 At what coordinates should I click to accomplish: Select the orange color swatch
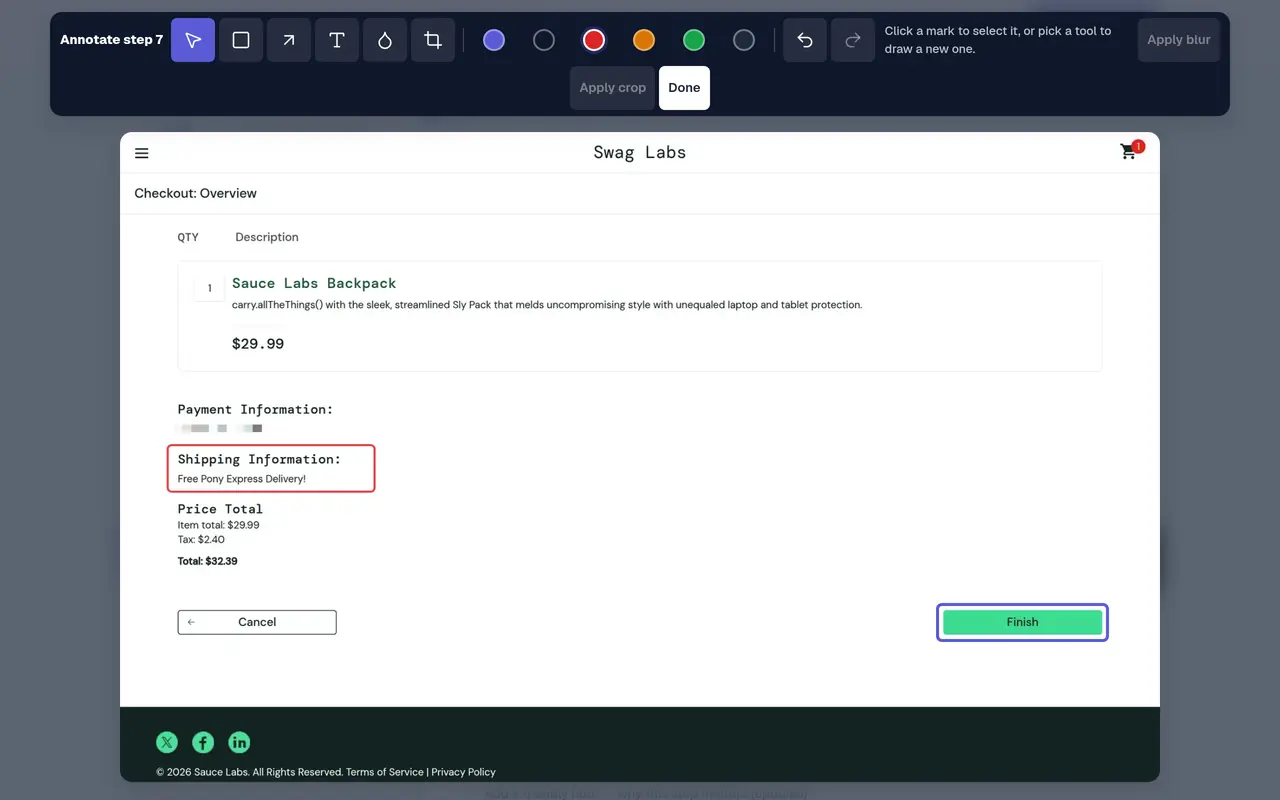[x=644, y=40]
